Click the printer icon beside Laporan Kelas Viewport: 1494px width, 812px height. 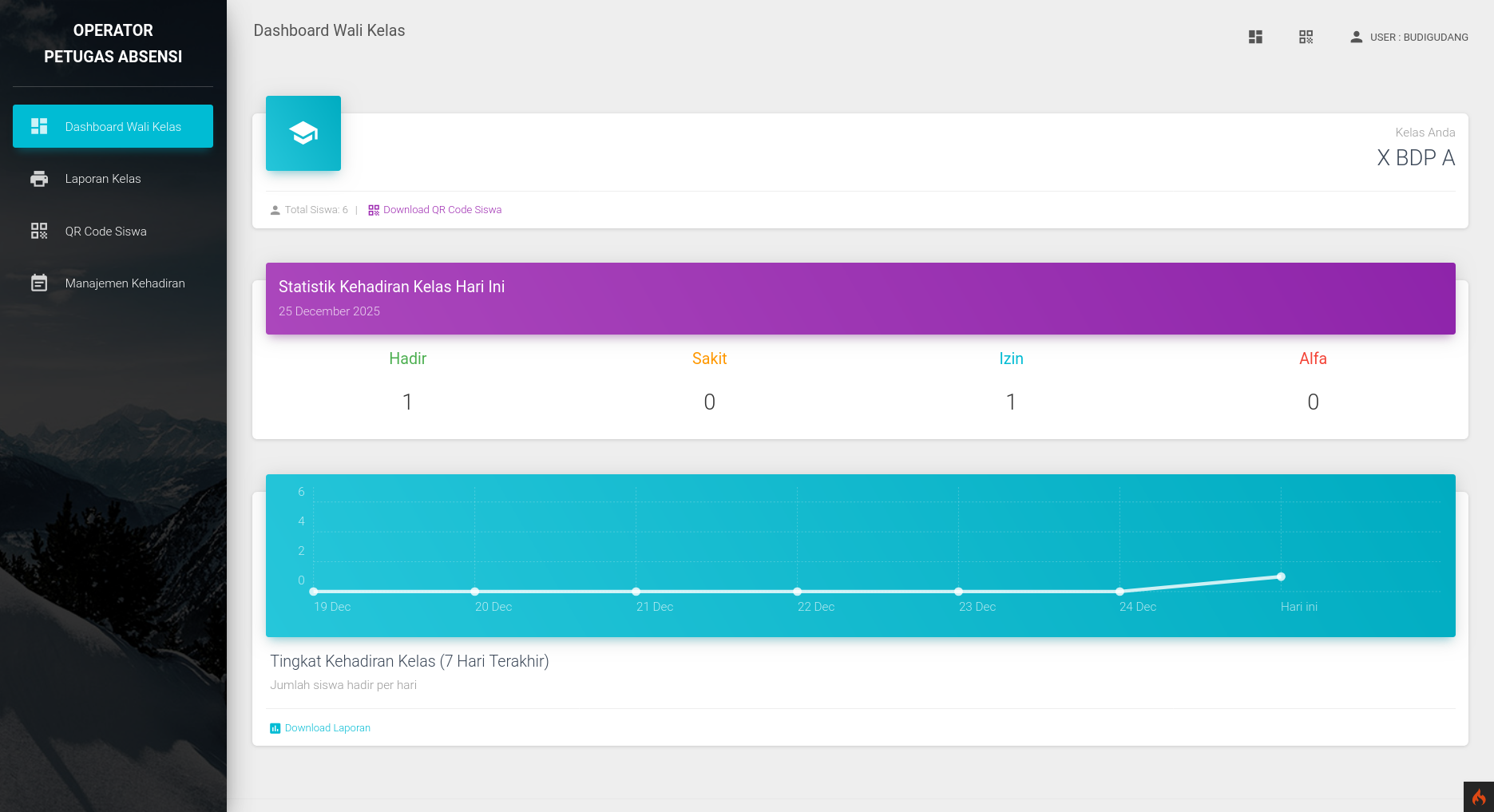point(39,179)
